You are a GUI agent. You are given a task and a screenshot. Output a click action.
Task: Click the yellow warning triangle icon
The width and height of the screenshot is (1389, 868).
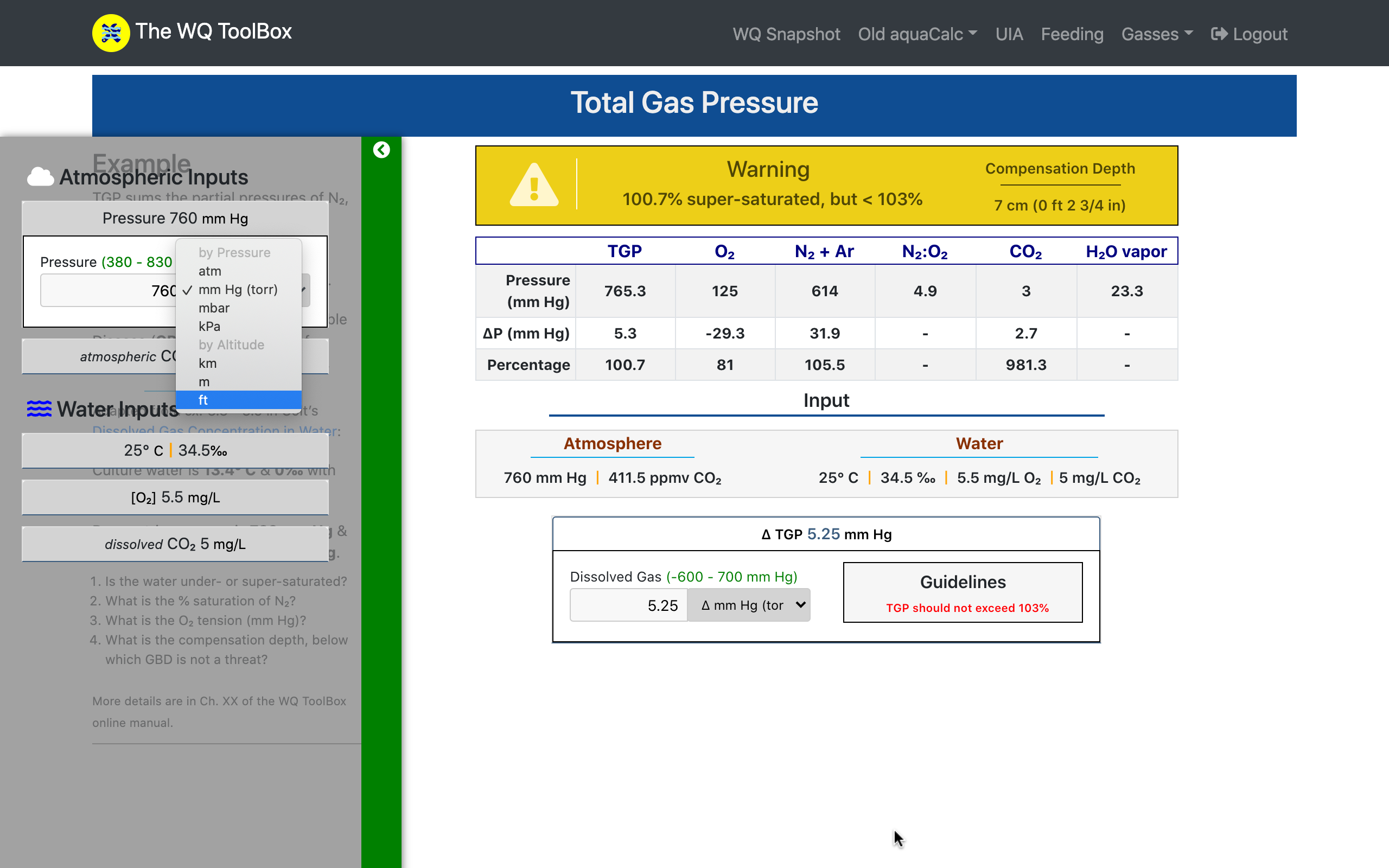coord(534,186)
